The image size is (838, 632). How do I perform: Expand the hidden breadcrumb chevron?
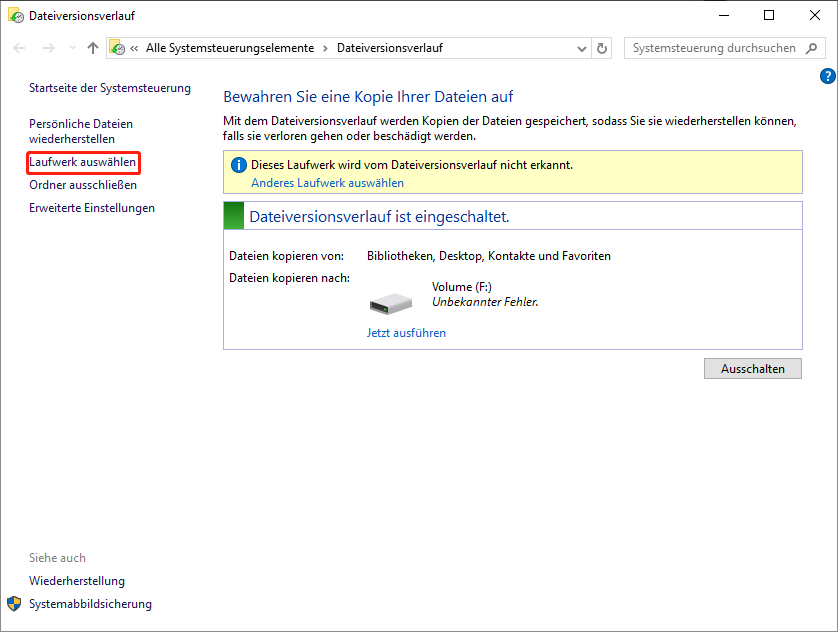pos(134,48)
